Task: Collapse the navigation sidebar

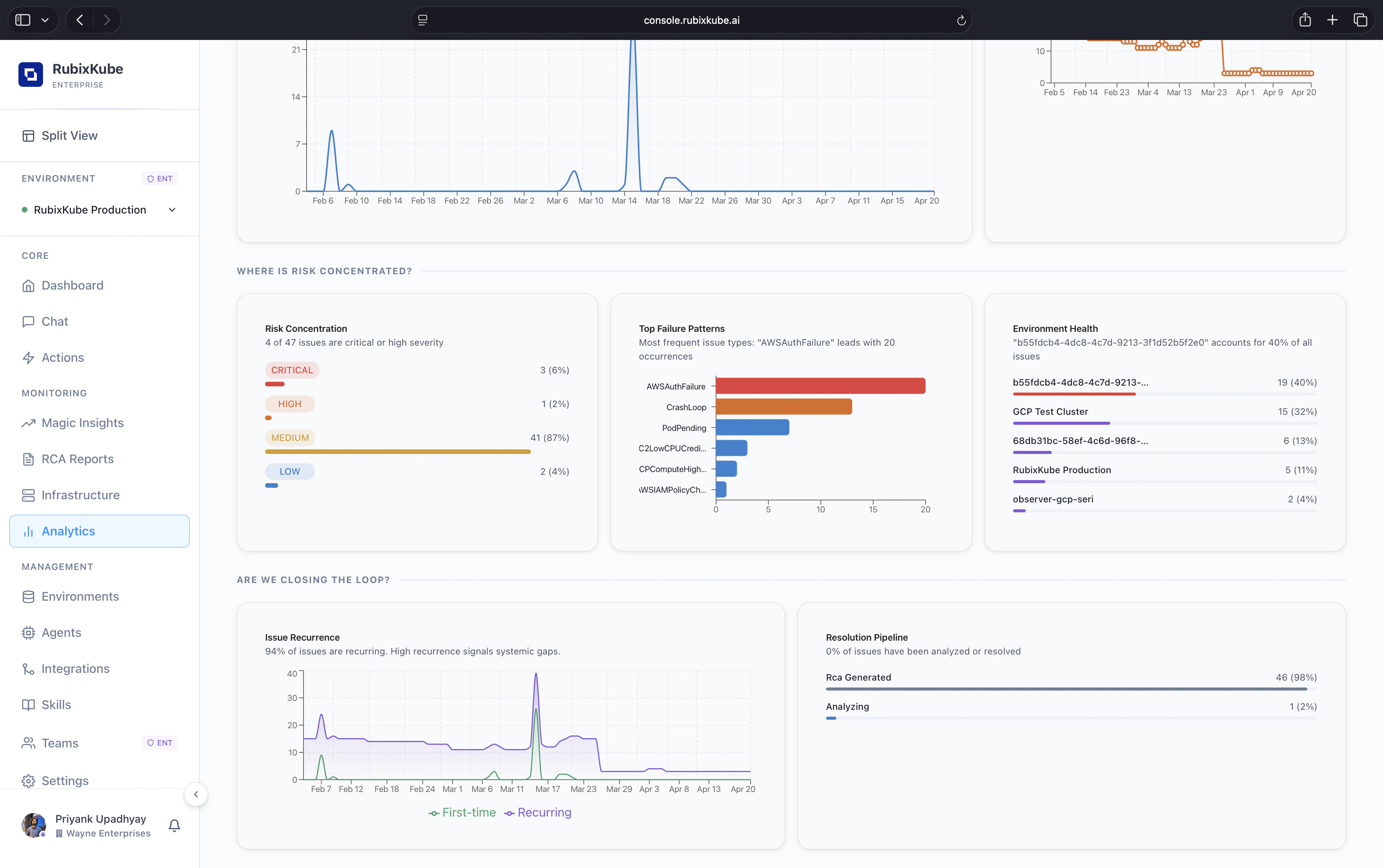Action: point(196,794)
